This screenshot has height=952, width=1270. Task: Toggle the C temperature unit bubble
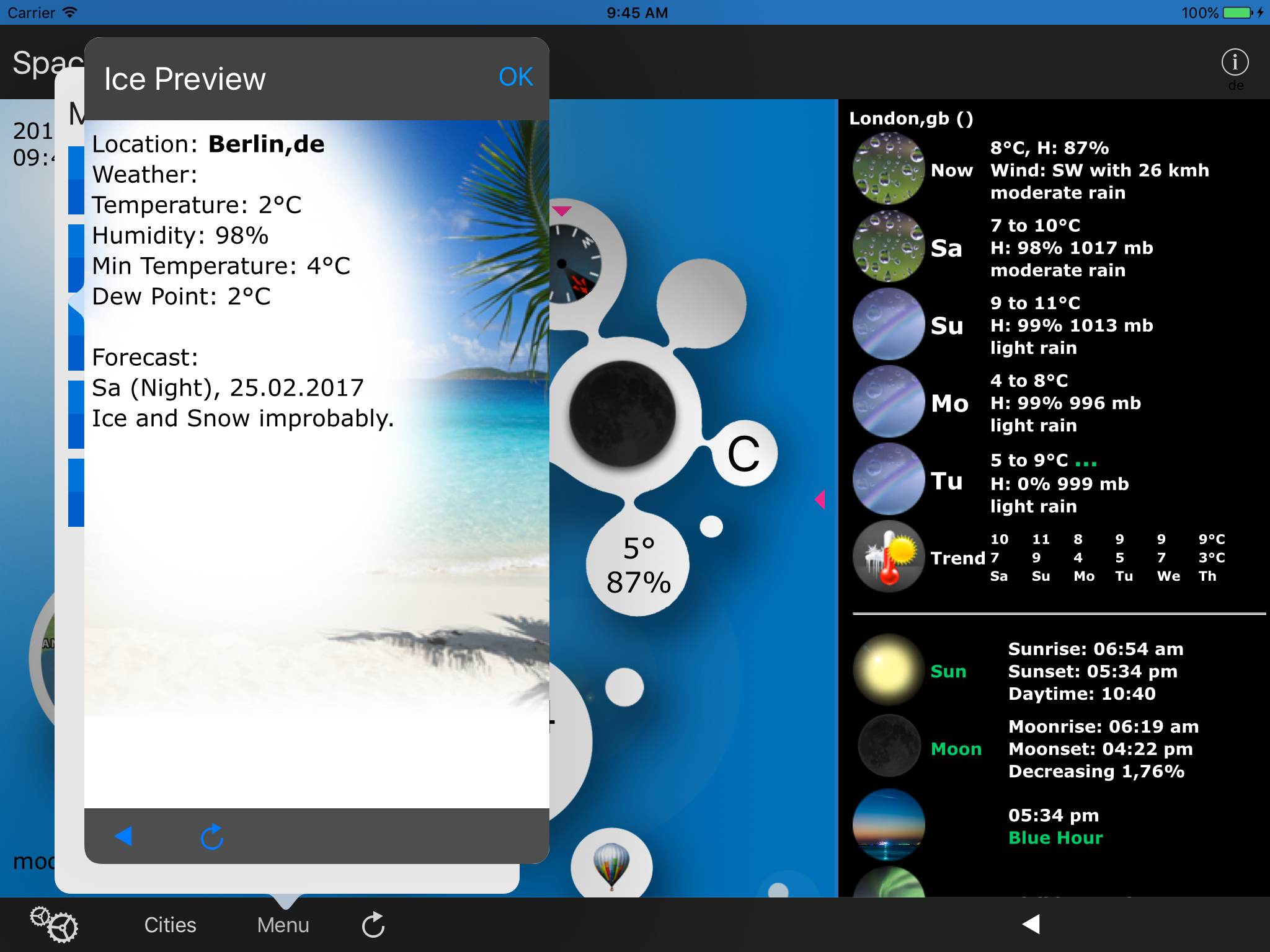coord(743,454)
